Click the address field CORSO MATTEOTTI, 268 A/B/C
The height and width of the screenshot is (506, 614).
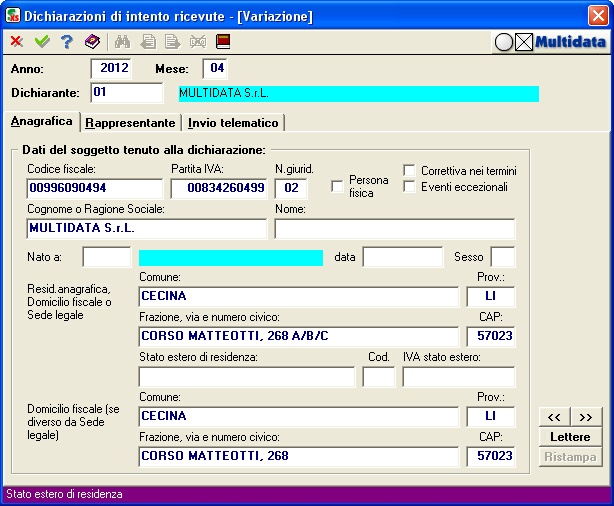point(298,337)
